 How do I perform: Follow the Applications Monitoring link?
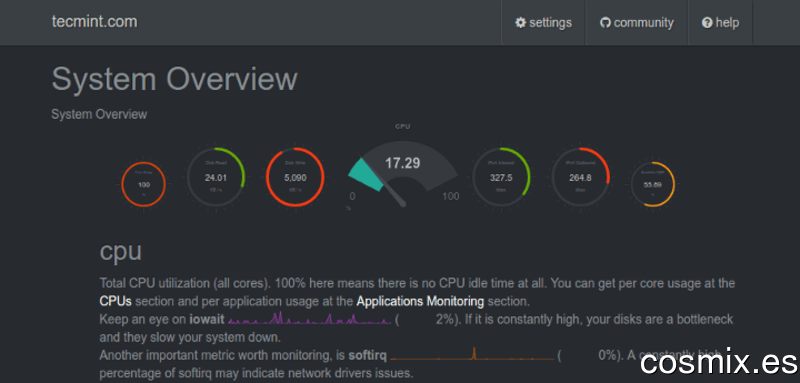tap(420, 301)
